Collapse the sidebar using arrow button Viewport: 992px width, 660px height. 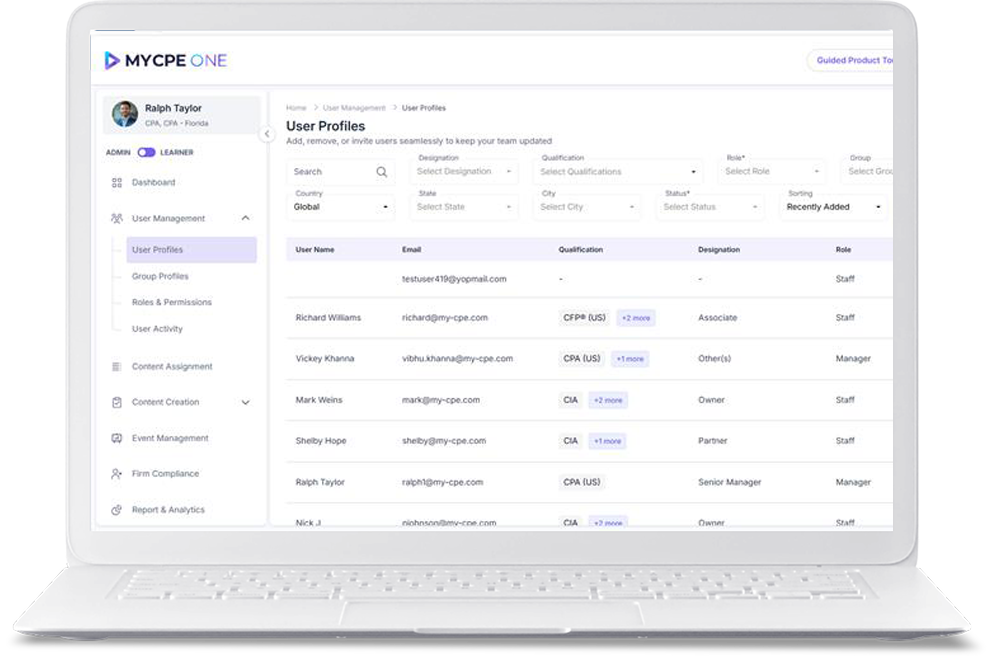pyautogui.click(x=267, y=134)
